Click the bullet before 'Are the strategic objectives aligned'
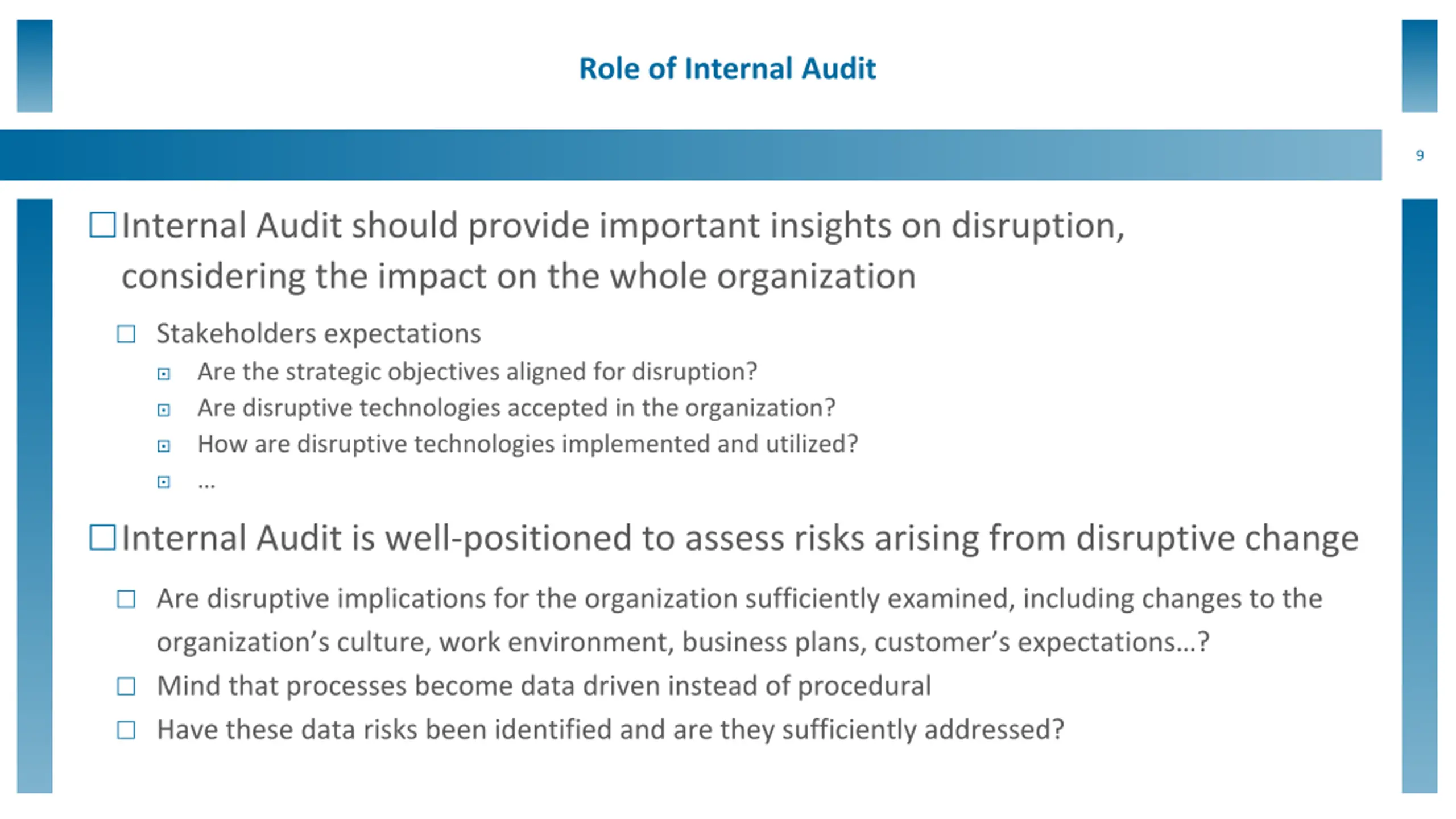The height and width of the screenshot is (819, 1456). point(164,374)
